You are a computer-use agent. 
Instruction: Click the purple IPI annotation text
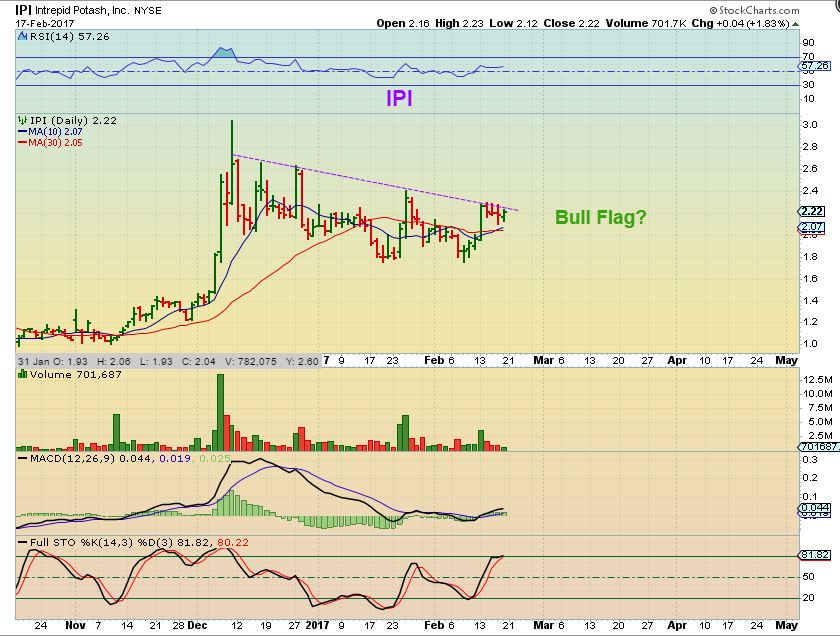point(400,98)
